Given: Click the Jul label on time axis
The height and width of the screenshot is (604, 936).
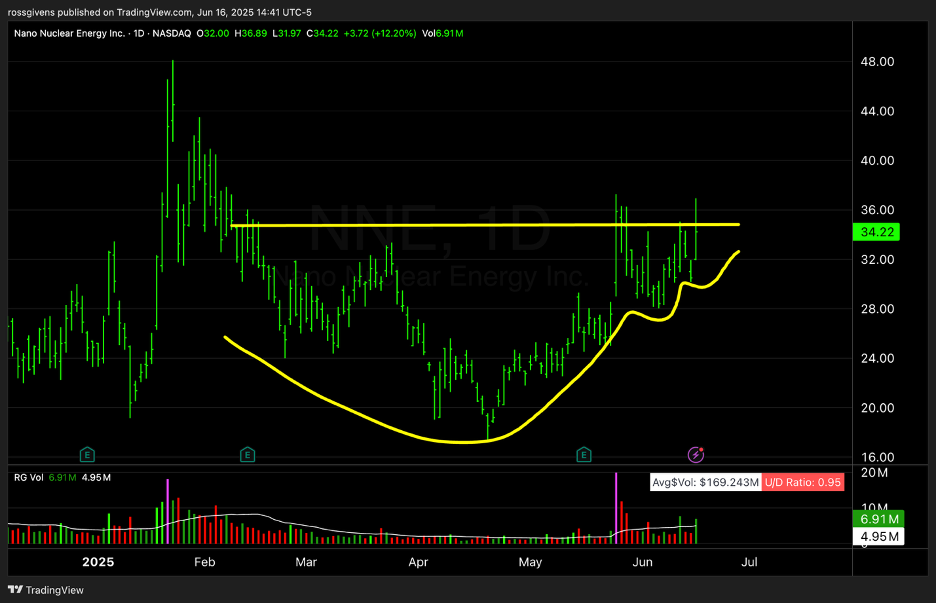Looking at the screenshot, I should click(x=749, y=562).
